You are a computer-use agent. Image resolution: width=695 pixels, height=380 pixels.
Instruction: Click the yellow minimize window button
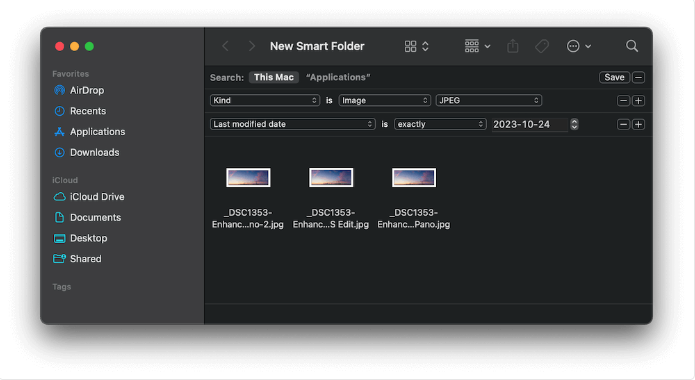(x=74, y=46)
